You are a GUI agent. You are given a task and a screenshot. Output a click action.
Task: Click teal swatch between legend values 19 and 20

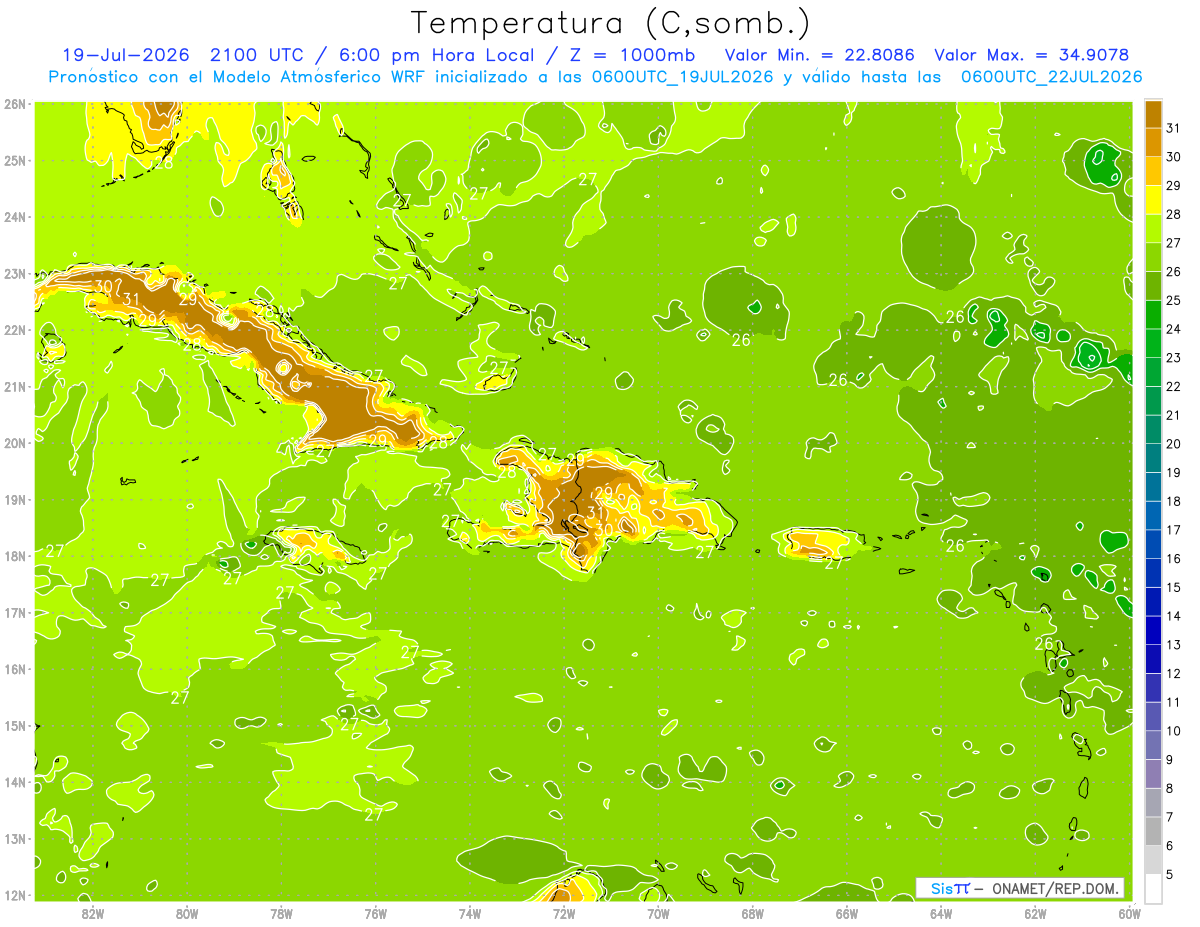(x=1153, y=458)
